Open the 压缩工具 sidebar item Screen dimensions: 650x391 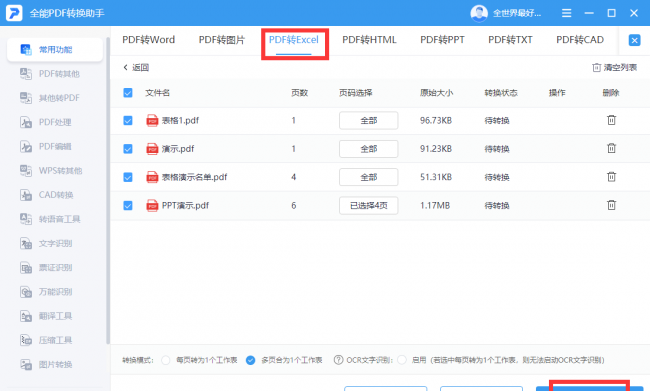[x=46, y=340]
